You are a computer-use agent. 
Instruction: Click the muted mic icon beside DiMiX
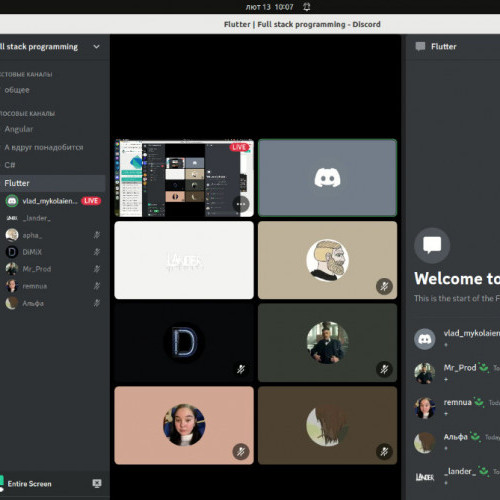pos(97,252)
